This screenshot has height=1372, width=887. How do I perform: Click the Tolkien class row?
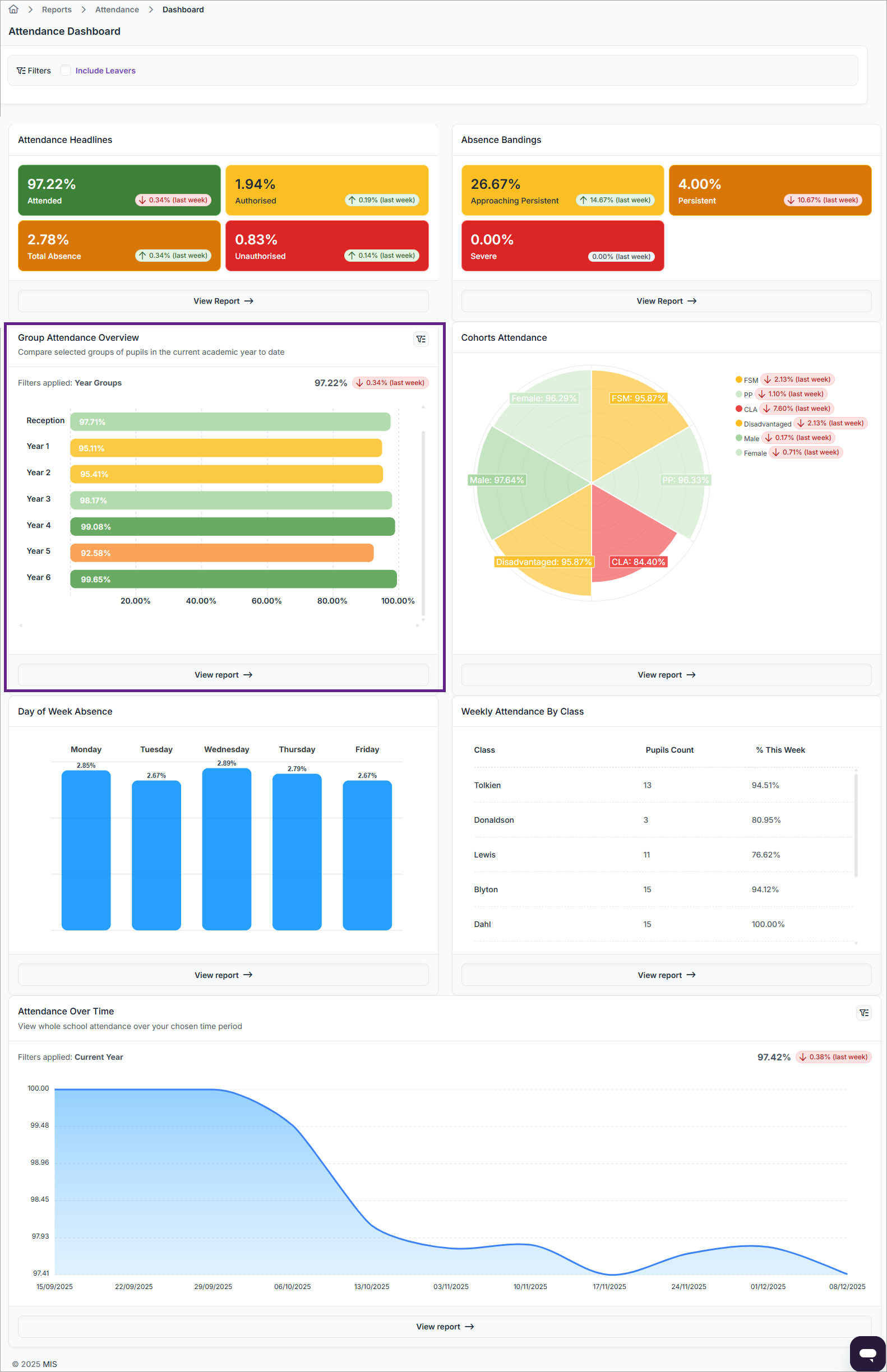tap(663, 785)
